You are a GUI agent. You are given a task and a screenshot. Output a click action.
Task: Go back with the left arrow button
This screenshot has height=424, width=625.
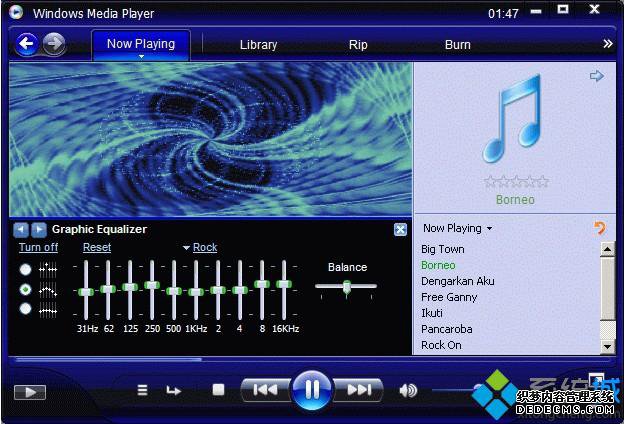pyautogui.click(x=27, y=43)
